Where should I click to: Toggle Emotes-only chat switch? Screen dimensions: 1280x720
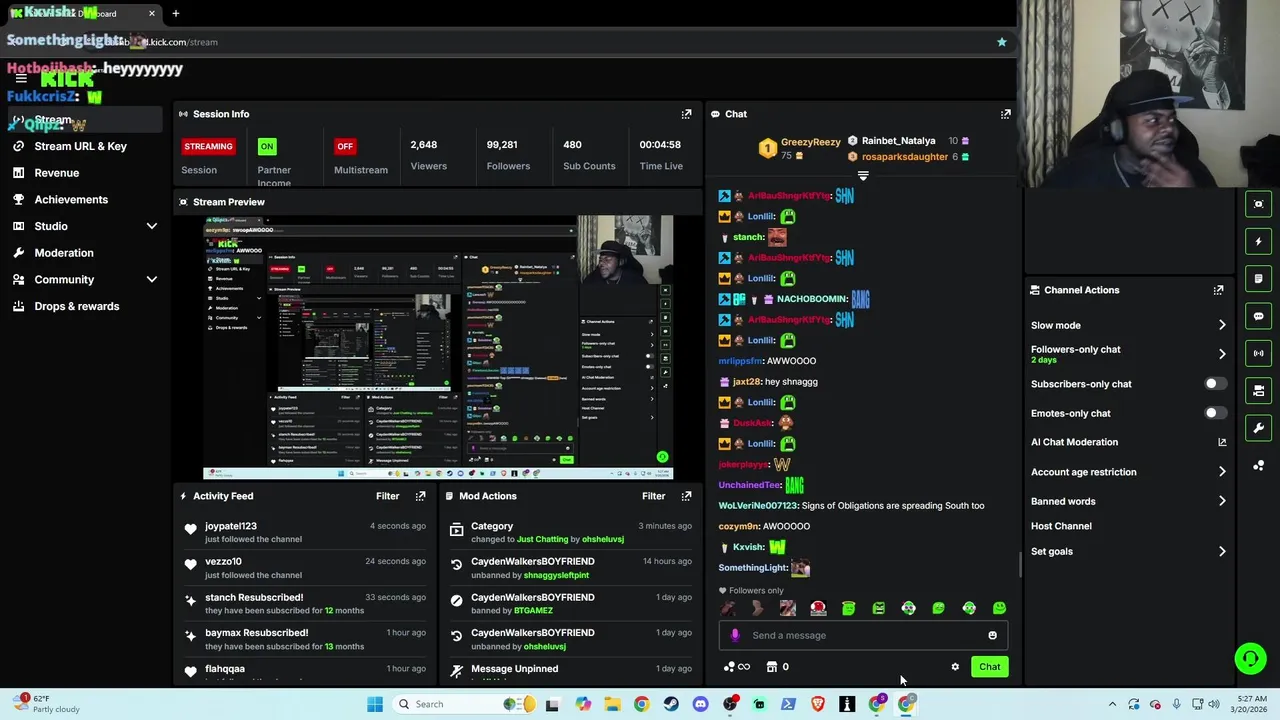click(1215, 413)
